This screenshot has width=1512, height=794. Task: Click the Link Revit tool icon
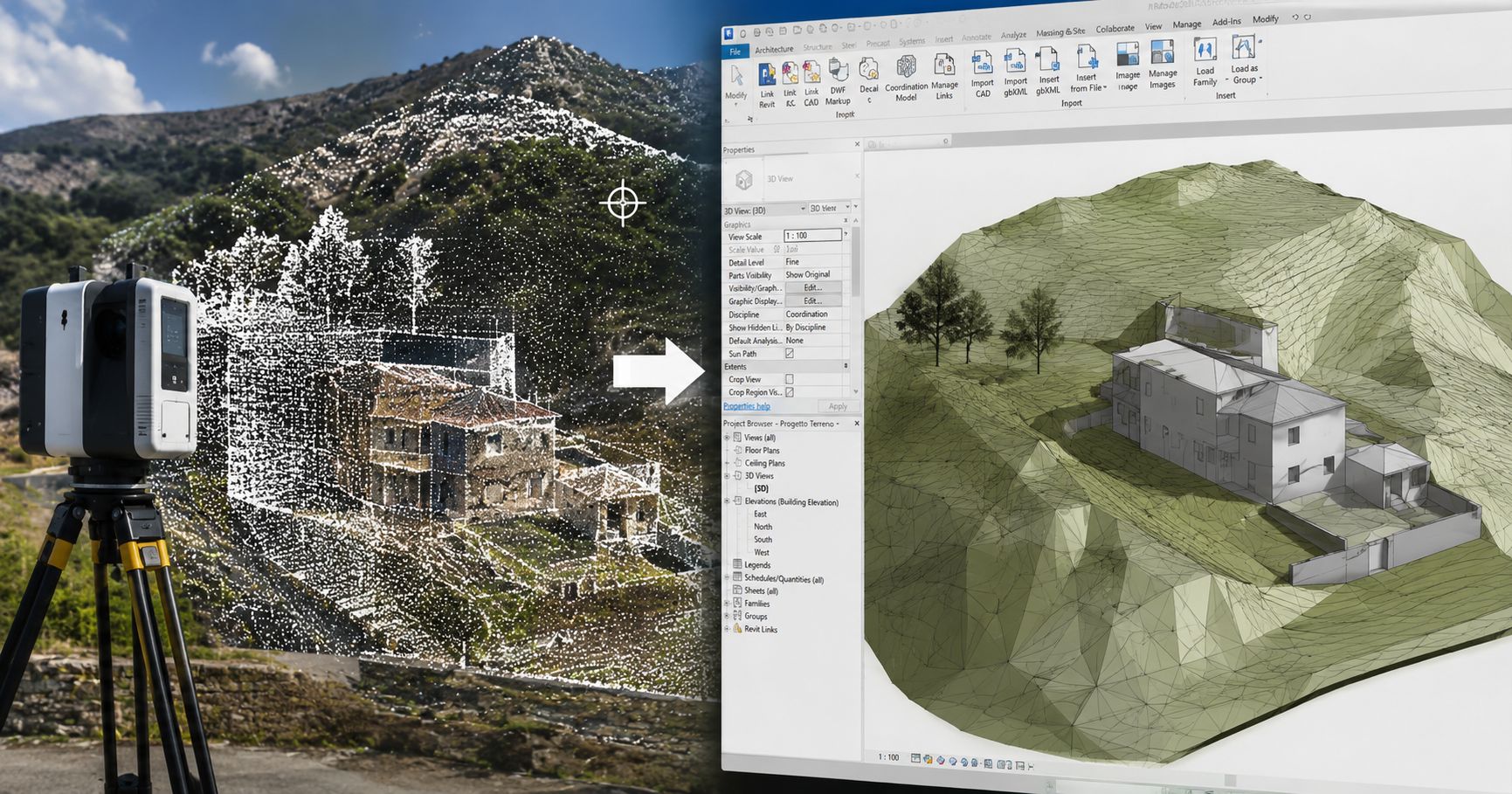pyautogui.click(x=767, y=75)
